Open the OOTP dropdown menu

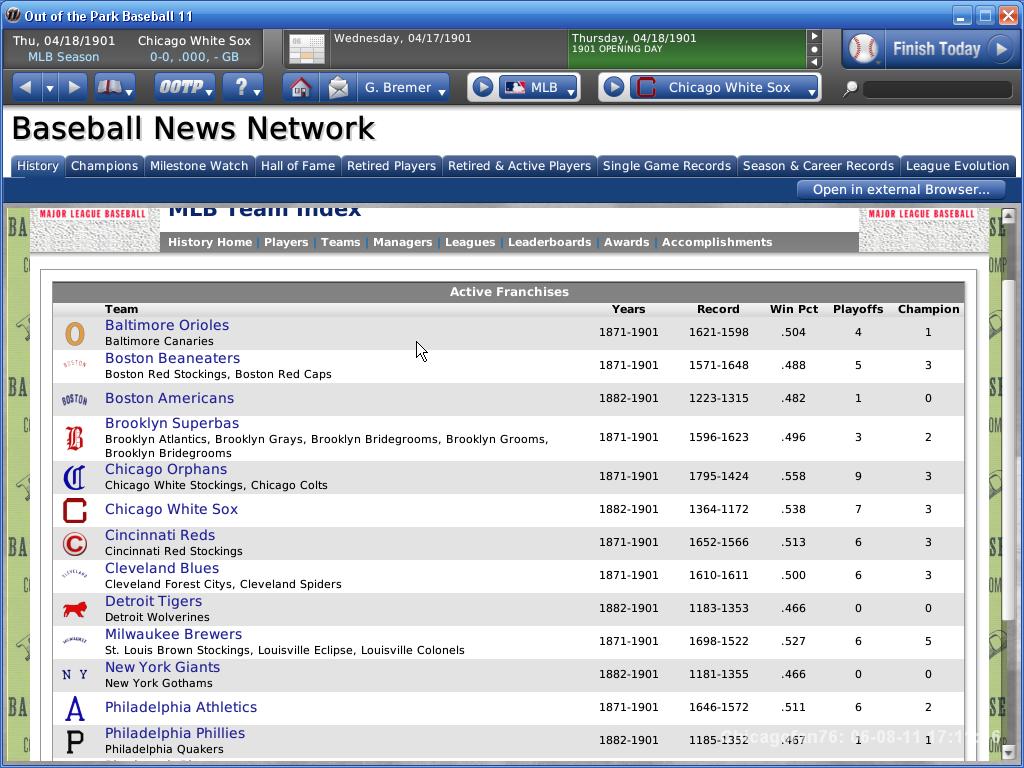tap(185, 88)
